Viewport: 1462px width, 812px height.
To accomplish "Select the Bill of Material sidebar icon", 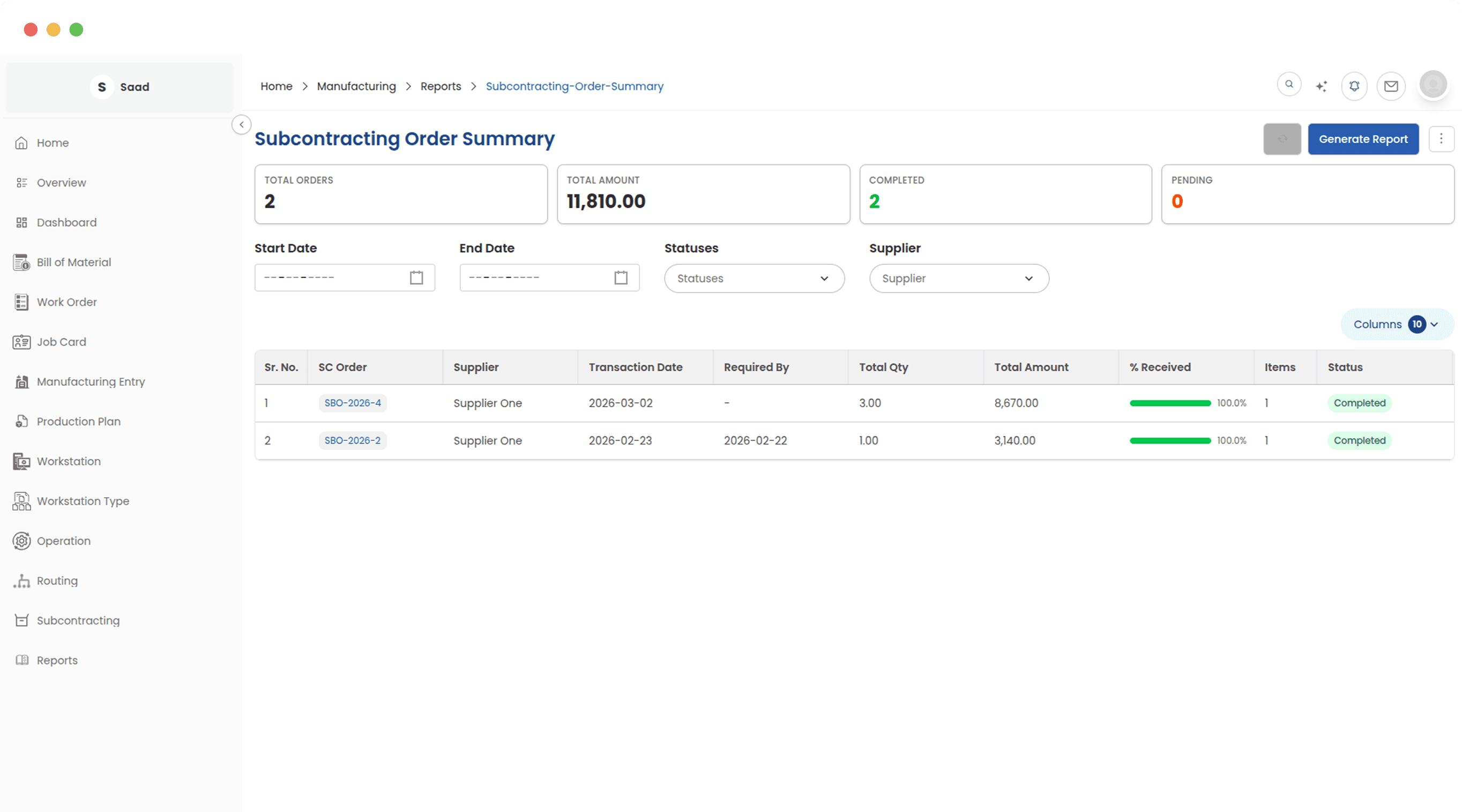I will (x=21, y=262).
